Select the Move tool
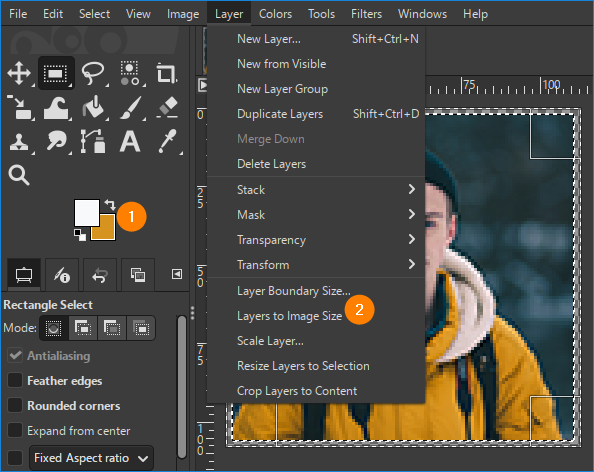594x472 pixels. [x=19, y=73]
